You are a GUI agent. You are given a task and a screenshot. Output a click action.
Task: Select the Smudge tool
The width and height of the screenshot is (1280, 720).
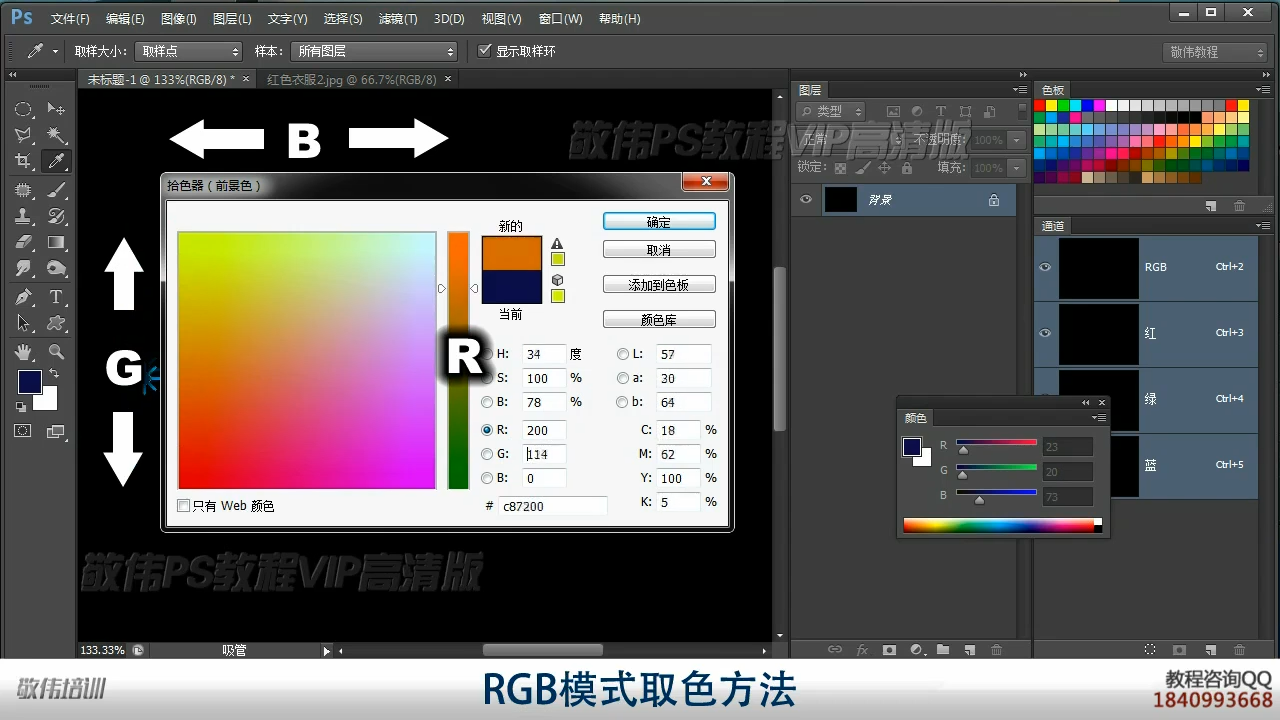(23, 268)
